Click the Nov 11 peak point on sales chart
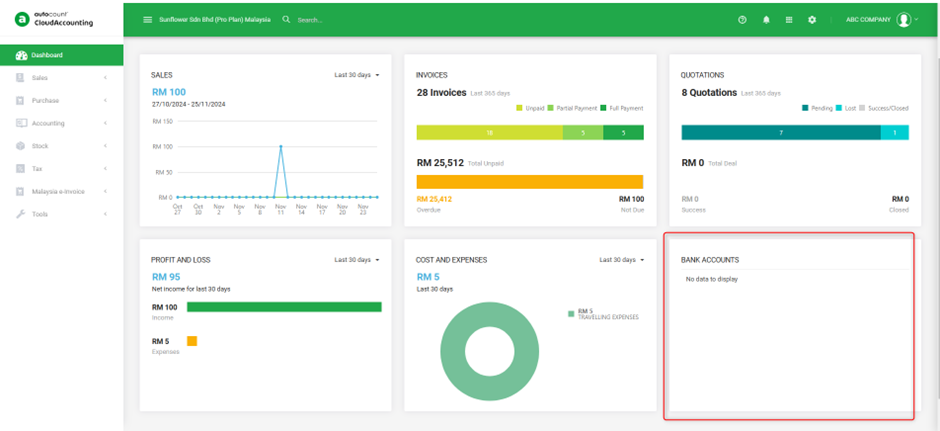This screenshot has width=940, height=431. (x=281, y=146)
